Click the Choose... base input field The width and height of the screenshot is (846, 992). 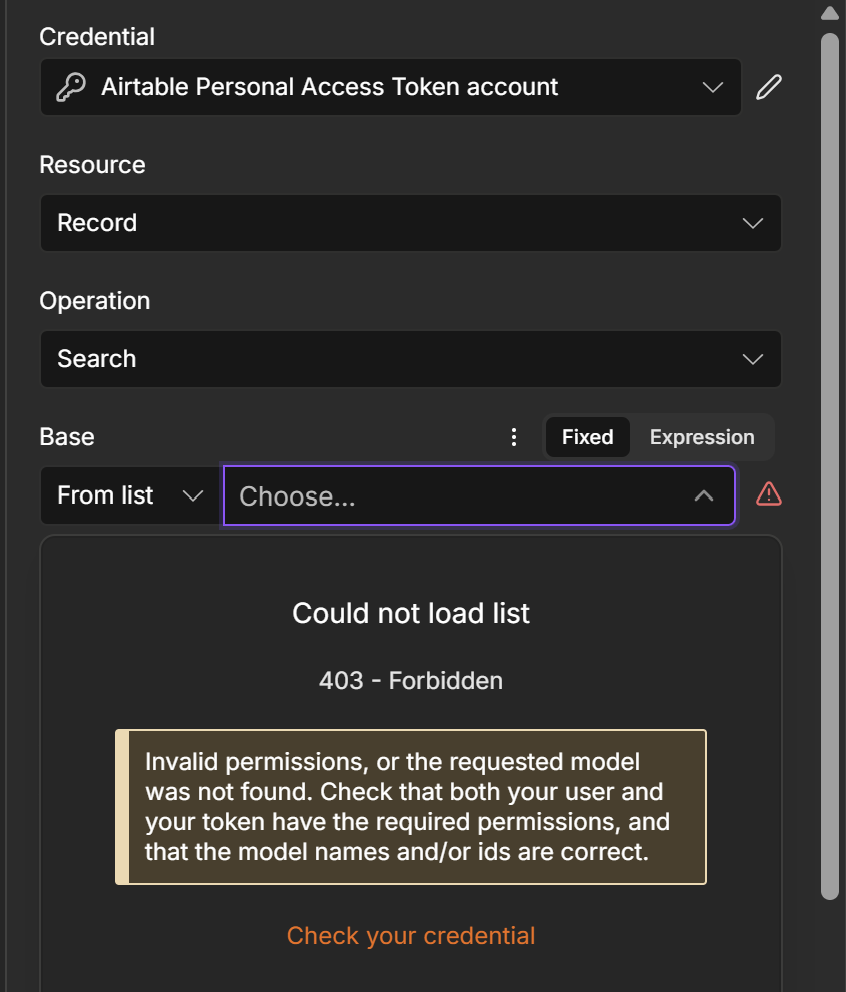pos(479,496)
